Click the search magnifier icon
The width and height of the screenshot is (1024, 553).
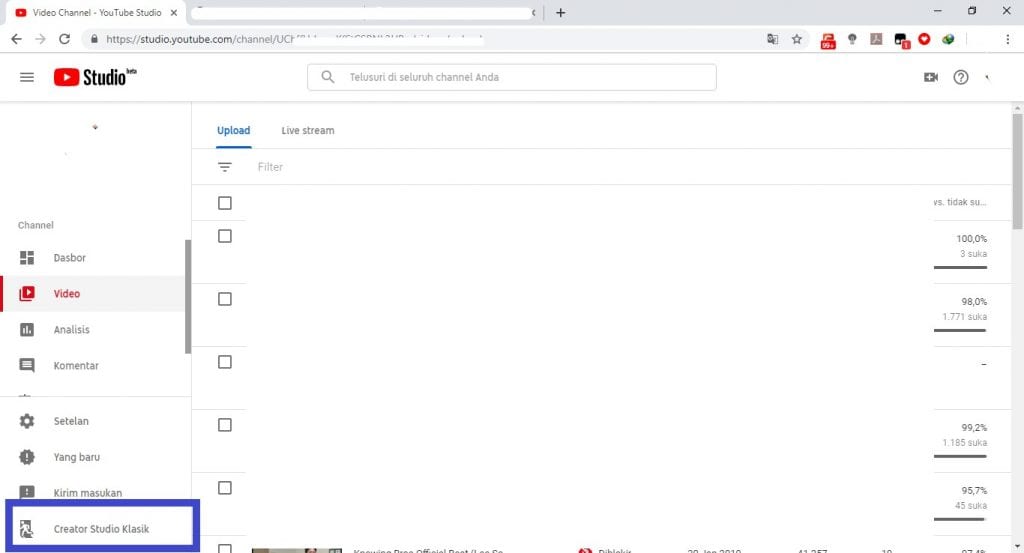point(328,77)
